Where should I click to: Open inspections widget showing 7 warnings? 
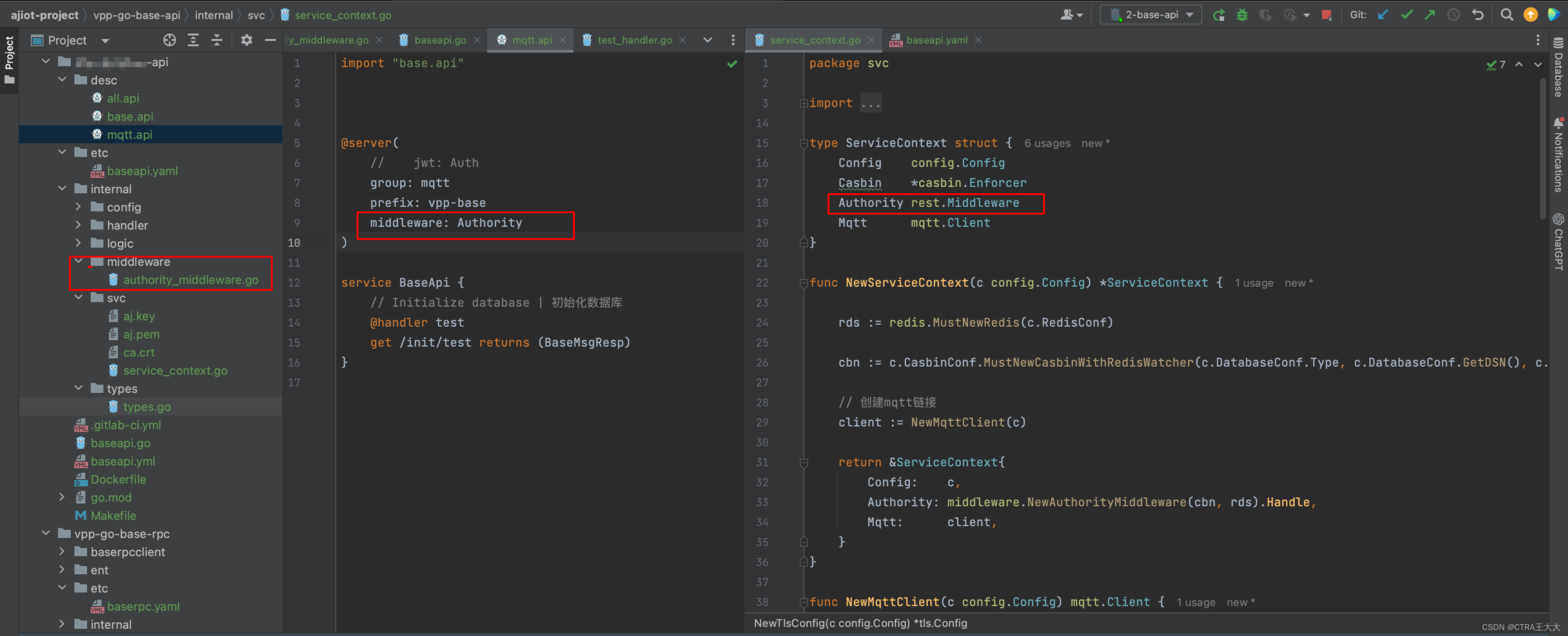click(1495, 64)
